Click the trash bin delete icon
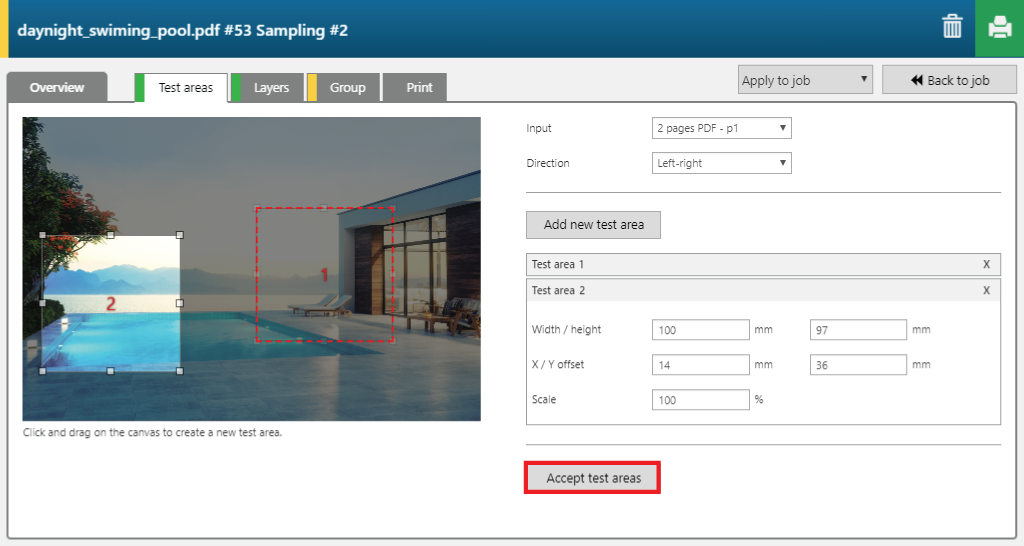The height and width of the screenshot is (546, 1024). click(952, 27)
